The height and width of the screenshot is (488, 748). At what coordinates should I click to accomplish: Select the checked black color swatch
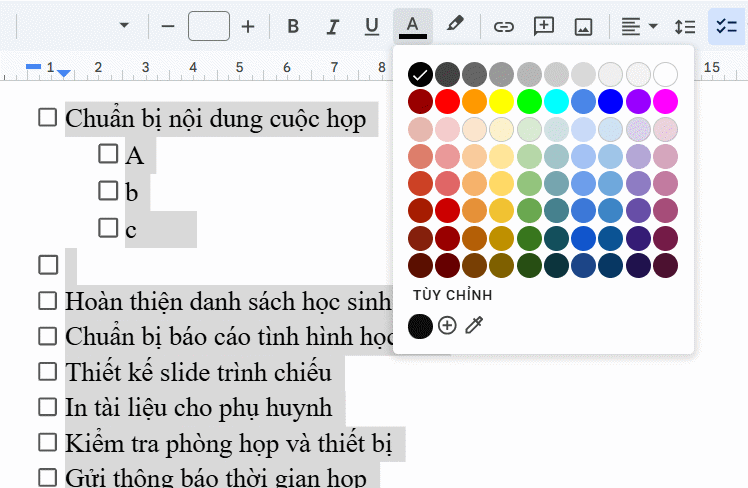(420, 74)
